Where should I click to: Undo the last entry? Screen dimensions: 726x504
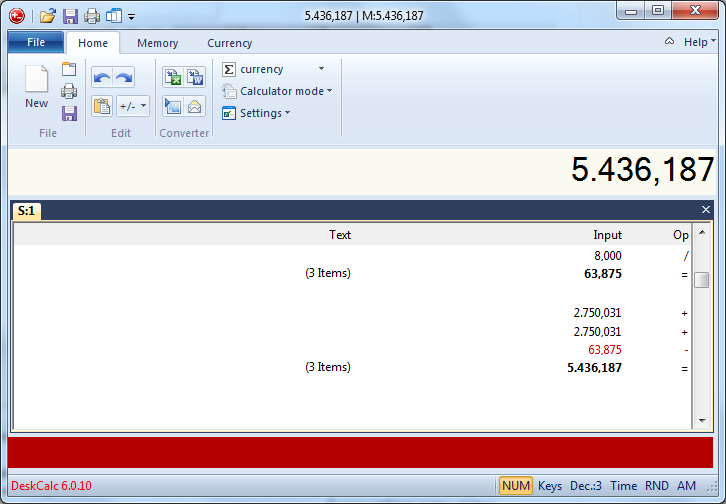tap(102, 77)
